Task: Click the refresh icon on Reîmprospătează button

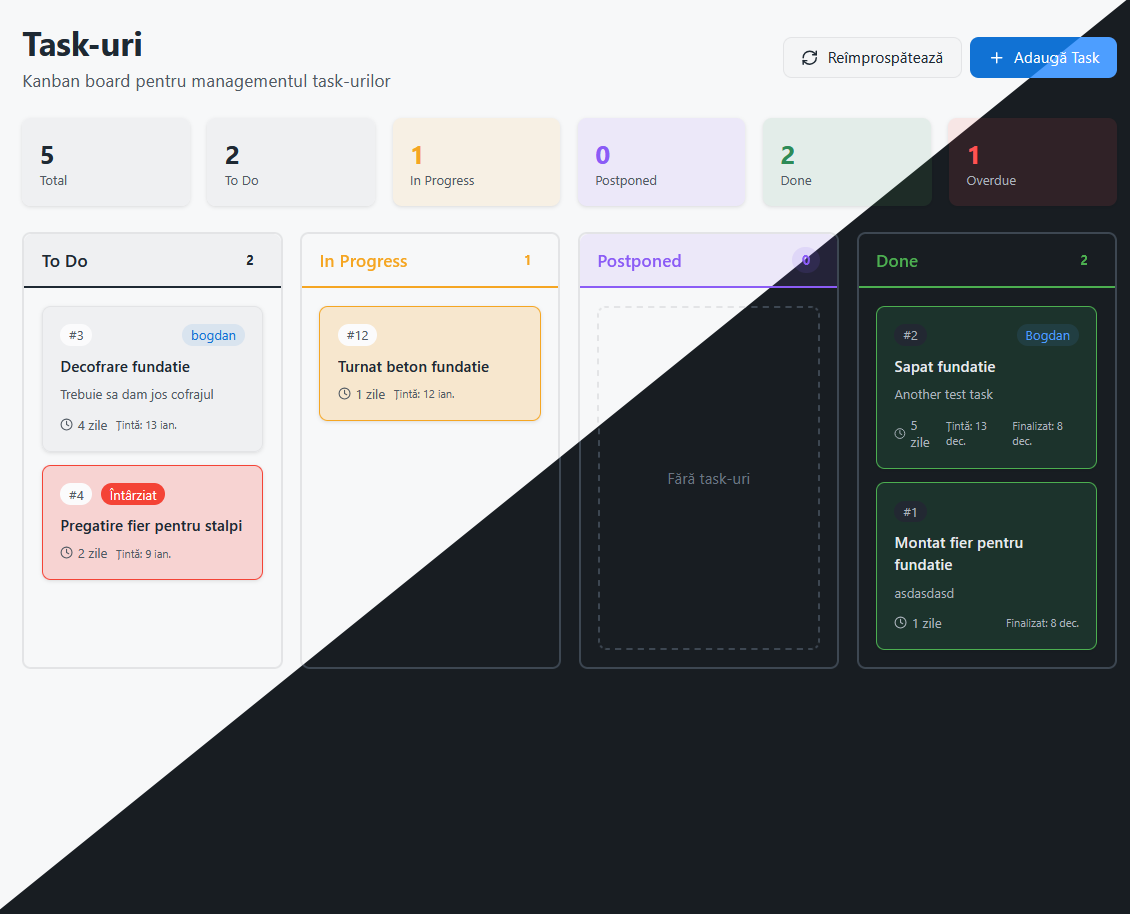Action: click(809, 57)
